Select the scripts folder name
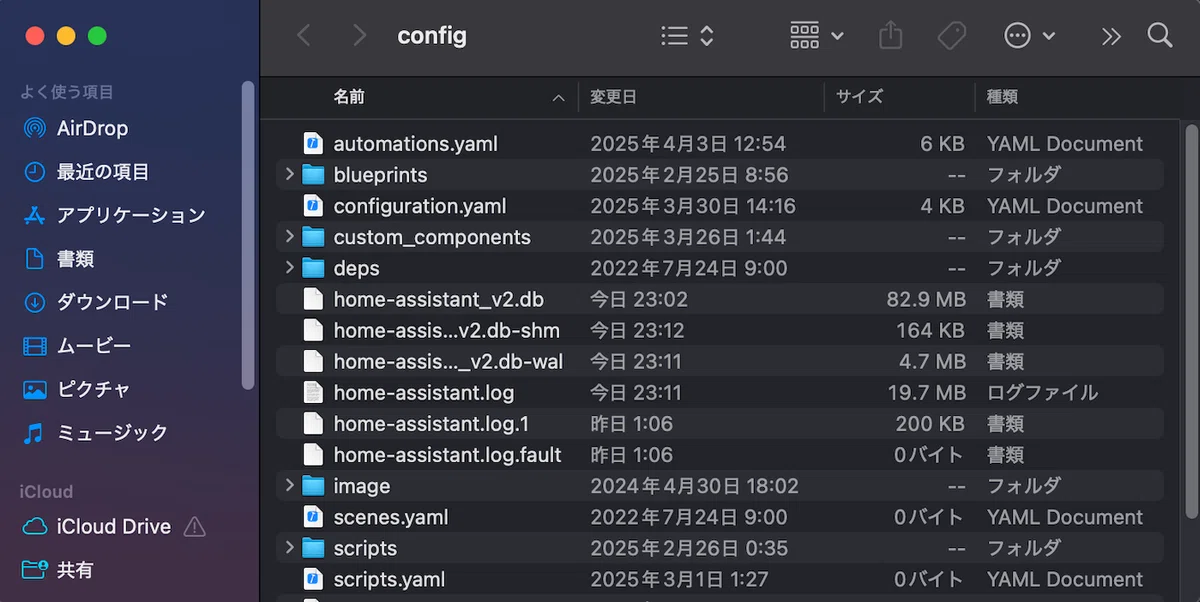 (365, 548)
